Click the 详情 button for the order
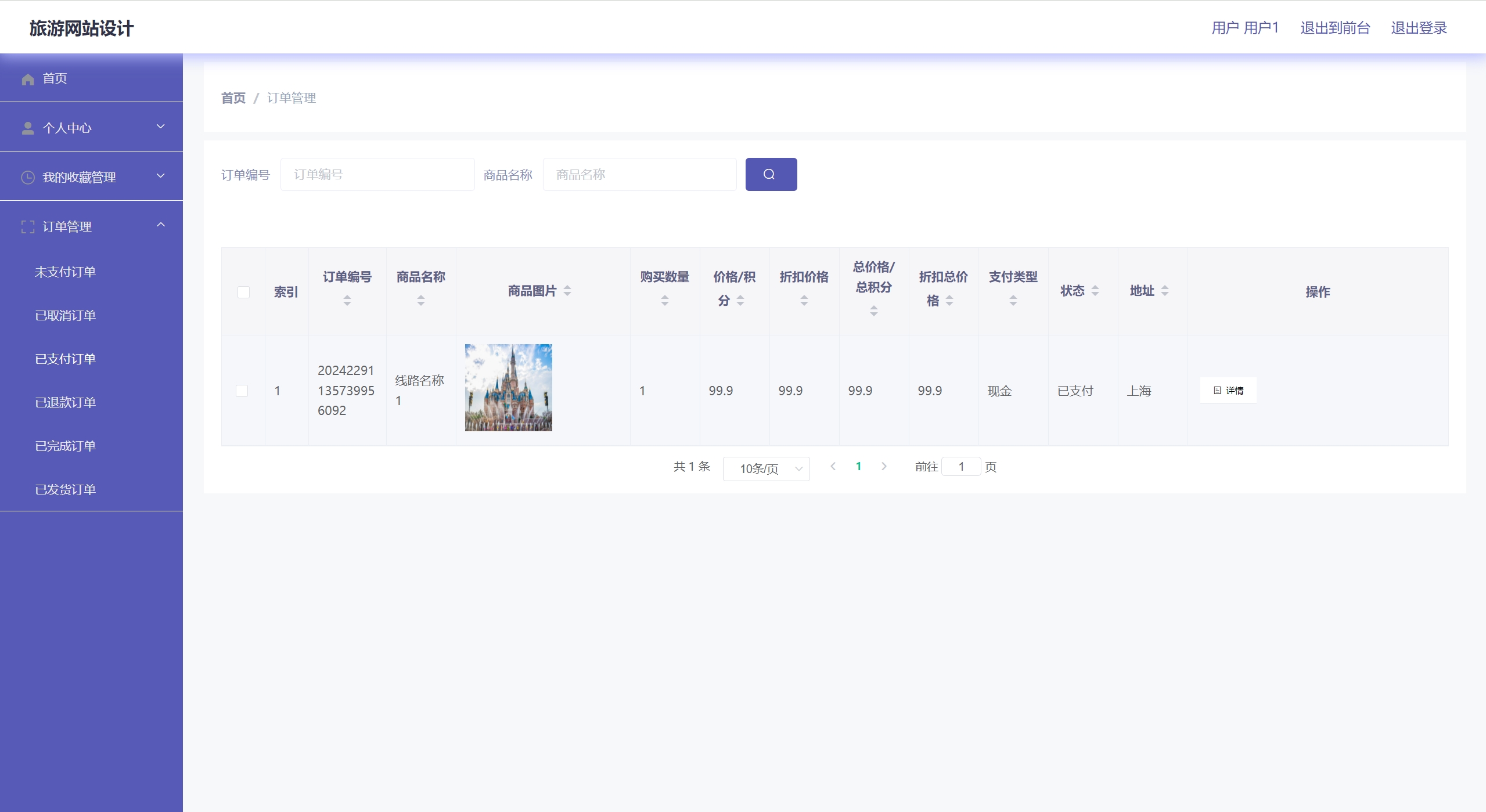The height and width of the screenshot is (812, 1486). pyautogui.click(x=1228, y=391)
